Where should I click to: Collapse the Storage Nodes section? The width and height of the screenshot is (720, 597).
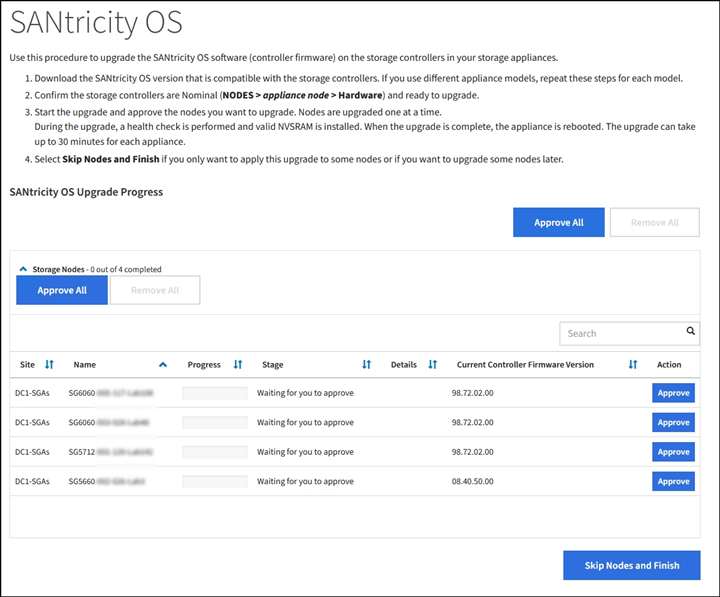pyautogui.click(x=23, y=269)
